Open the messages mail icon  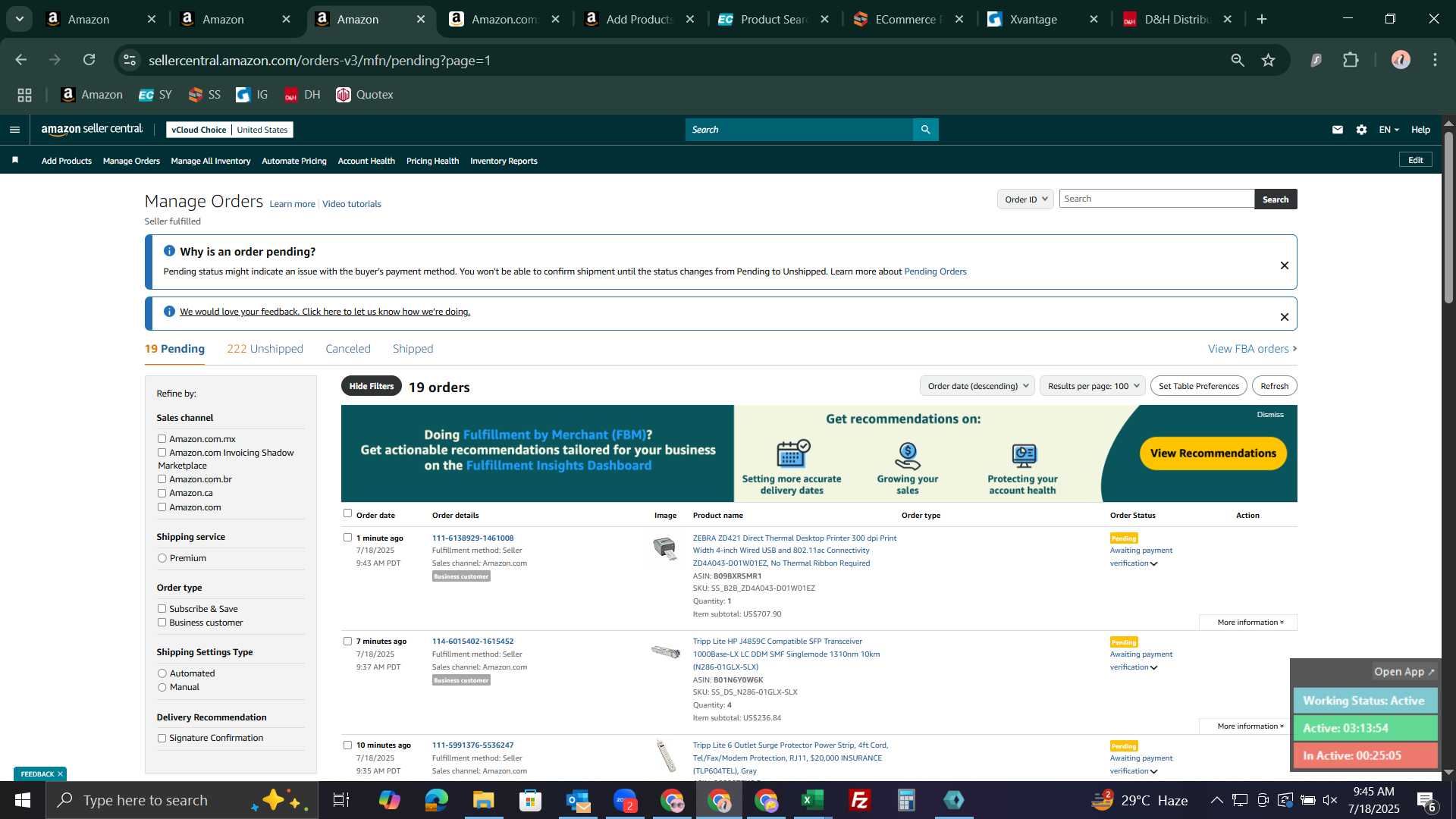tap(1338, 130)
